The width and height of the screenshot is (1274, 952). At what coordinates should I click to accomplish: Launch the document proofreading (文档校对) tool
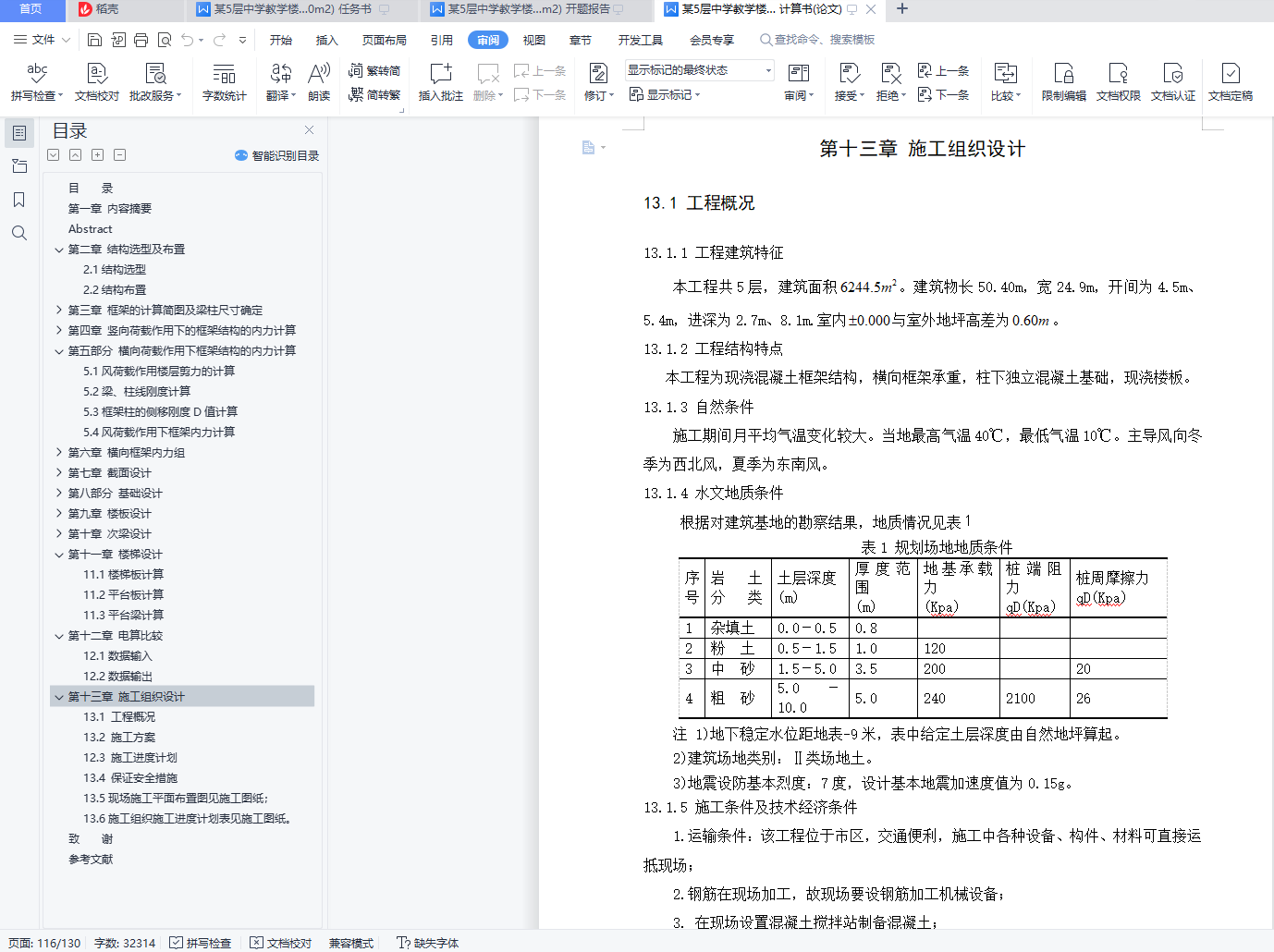click(97, 81)
